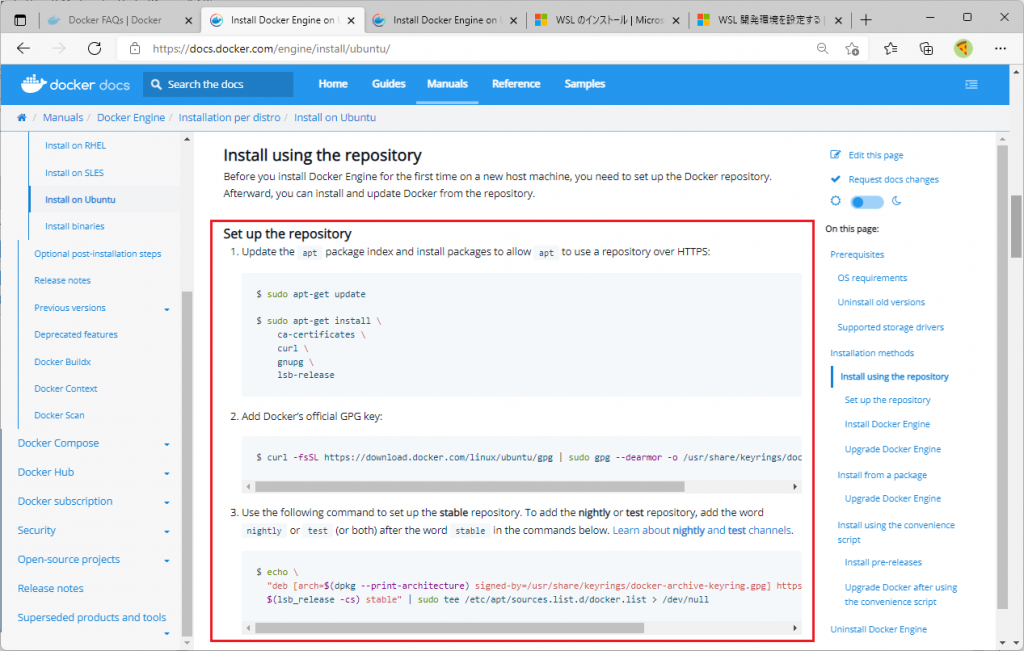The height and width of the screenshot is (651, 1024).
Task: Open Install binaries in the sidebar
Action: pyautogui.click(x=74, y=227)
